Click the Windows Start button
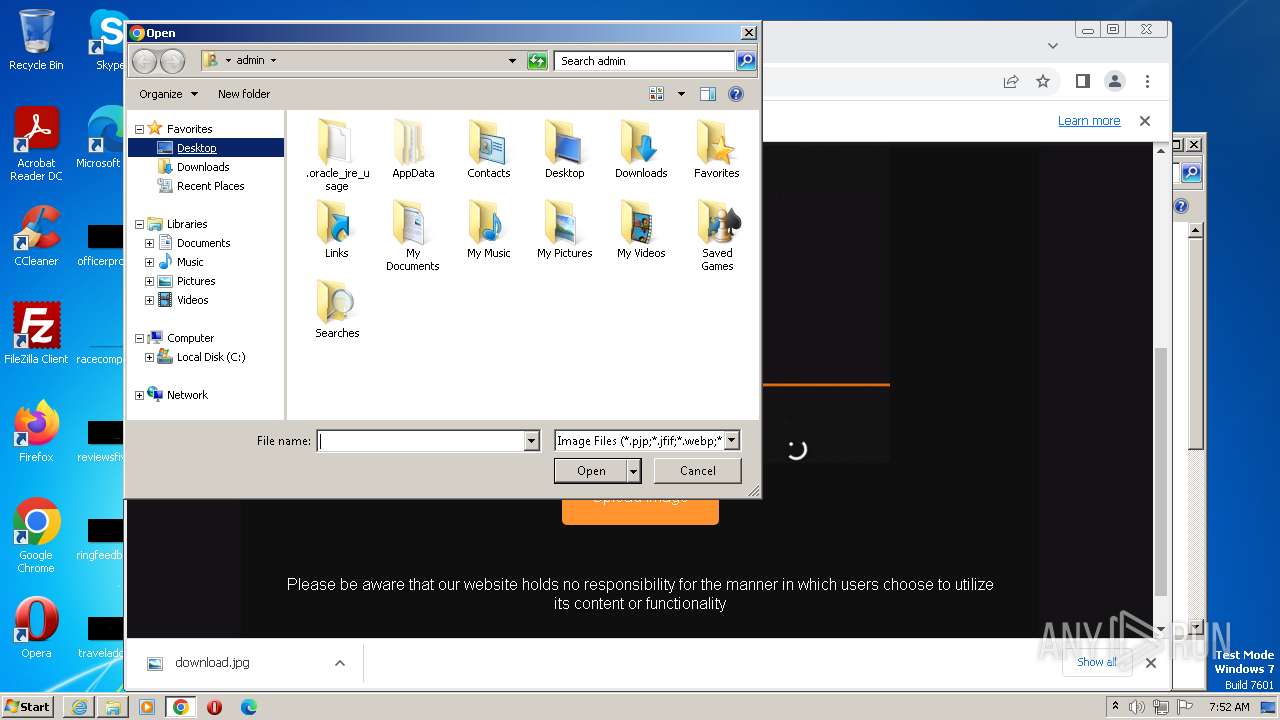This screenshot has height=720, width=1280. pyautogui.click(x=28, y=706)
